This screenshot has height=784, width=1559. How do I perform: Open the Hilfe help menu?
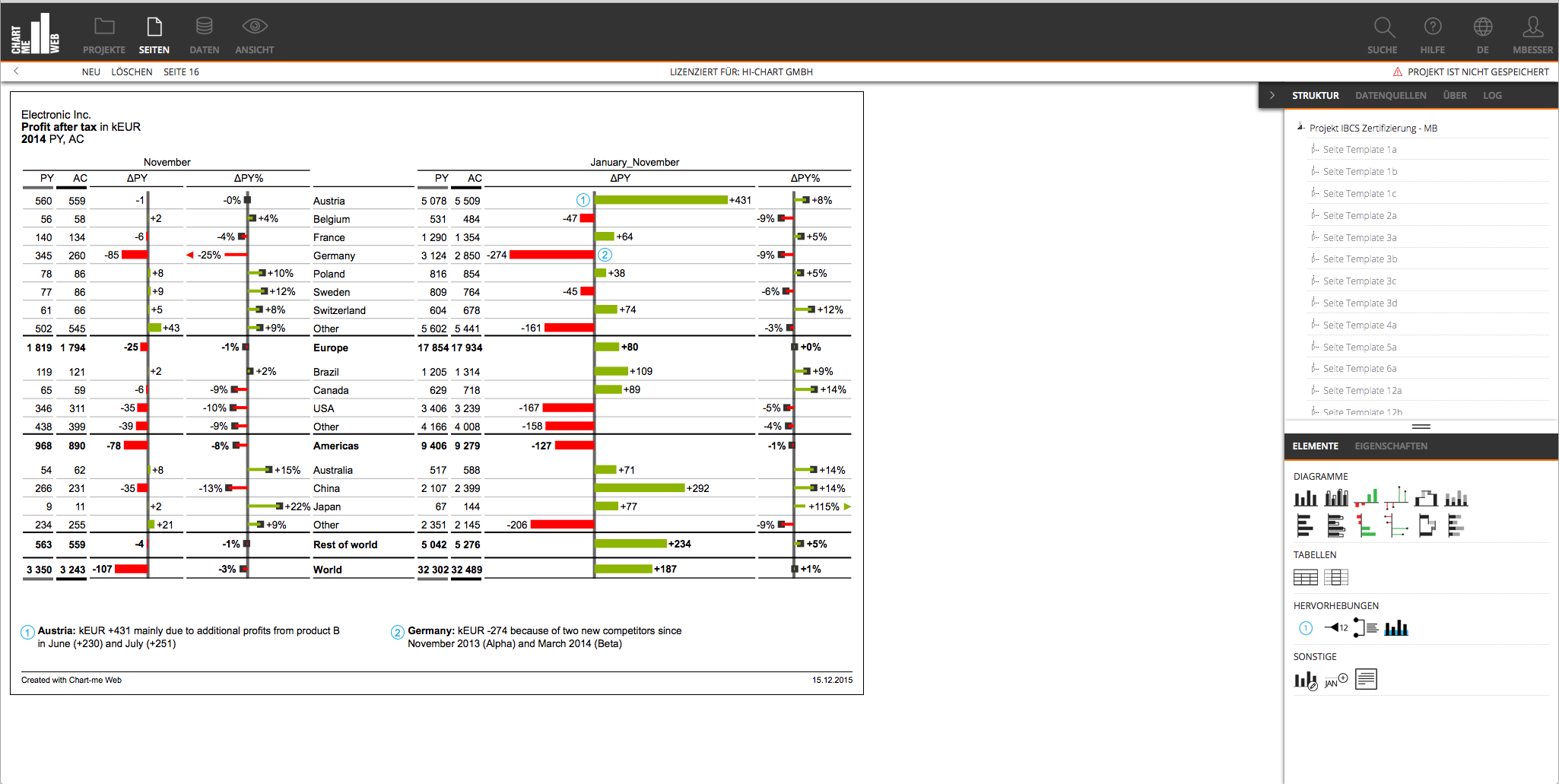[x=1432, y=35]
